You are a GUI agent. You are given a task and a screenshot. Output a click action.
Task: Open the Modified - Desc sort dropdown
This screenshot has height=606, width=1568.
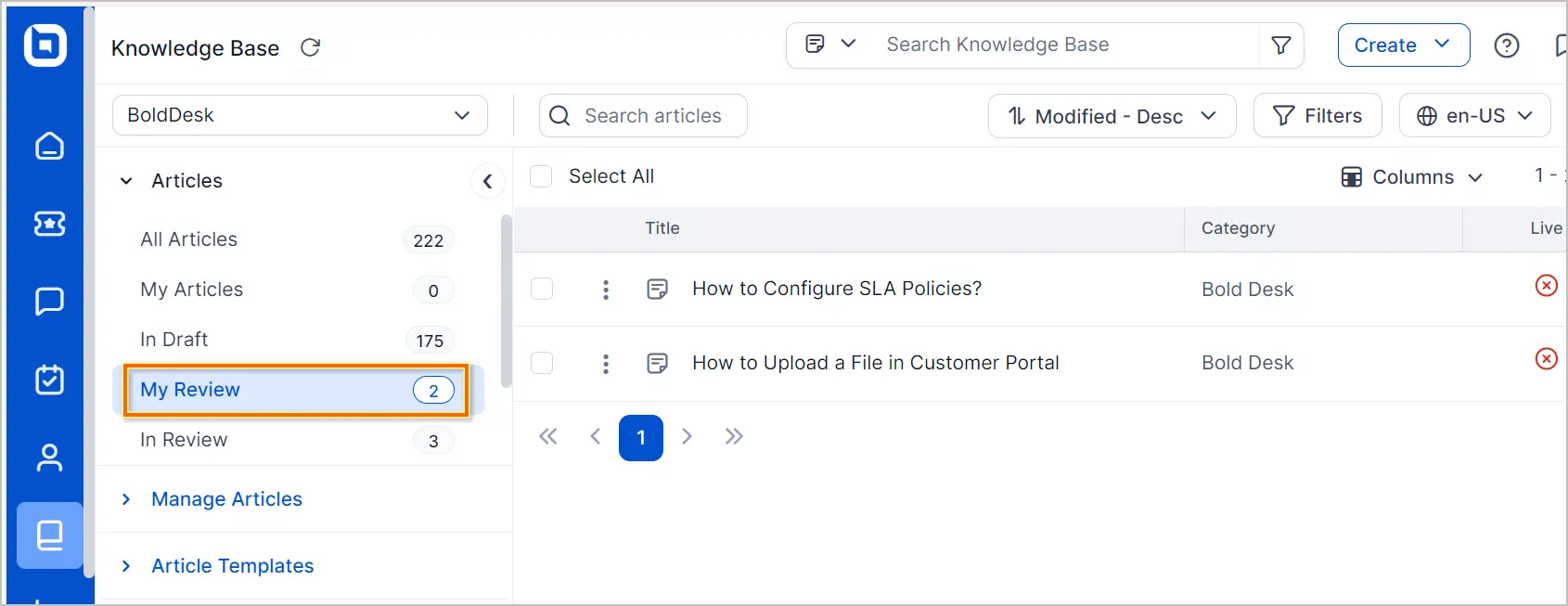pyautogui.click(x=1112, y=116)
